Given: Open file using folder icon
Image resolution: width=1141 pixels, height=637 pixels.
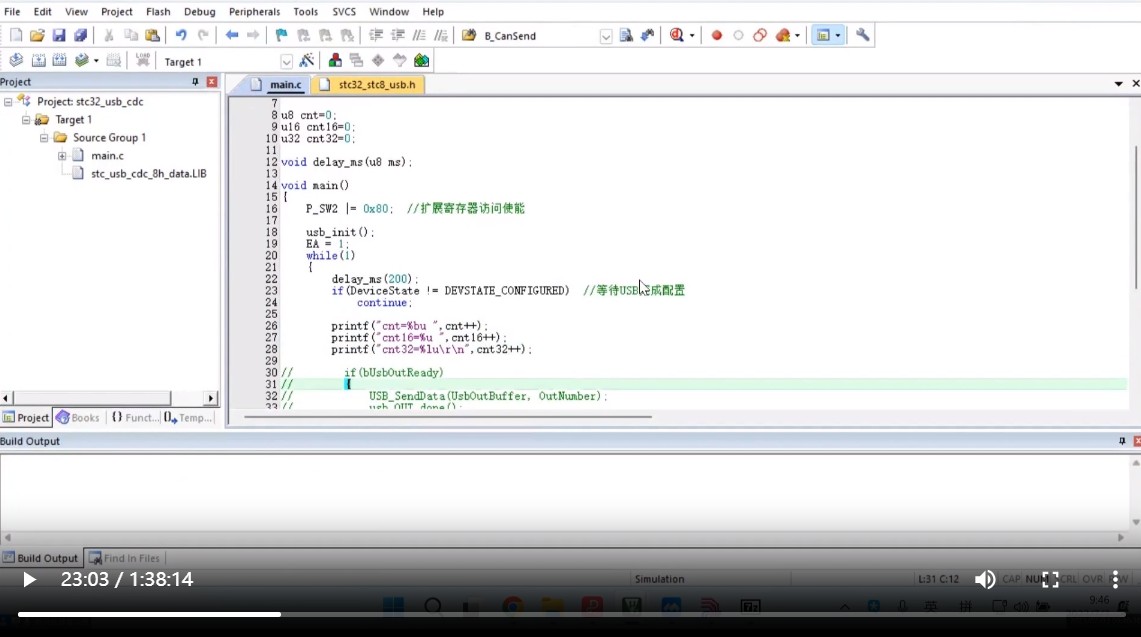Looking at the screenshot, I should (x=37, y=35).
